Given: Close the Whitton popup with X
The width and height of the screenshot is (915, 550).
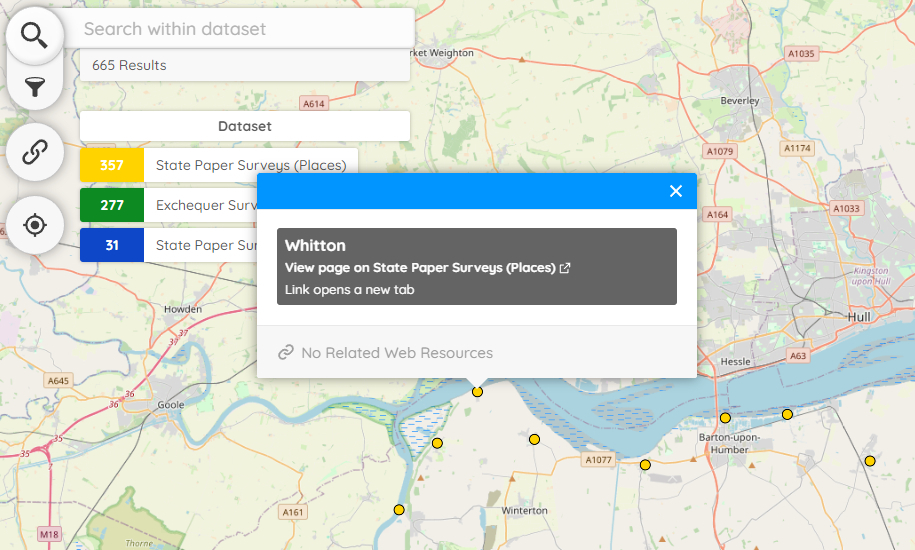Looking at the screenshot, I should (676, 191).
